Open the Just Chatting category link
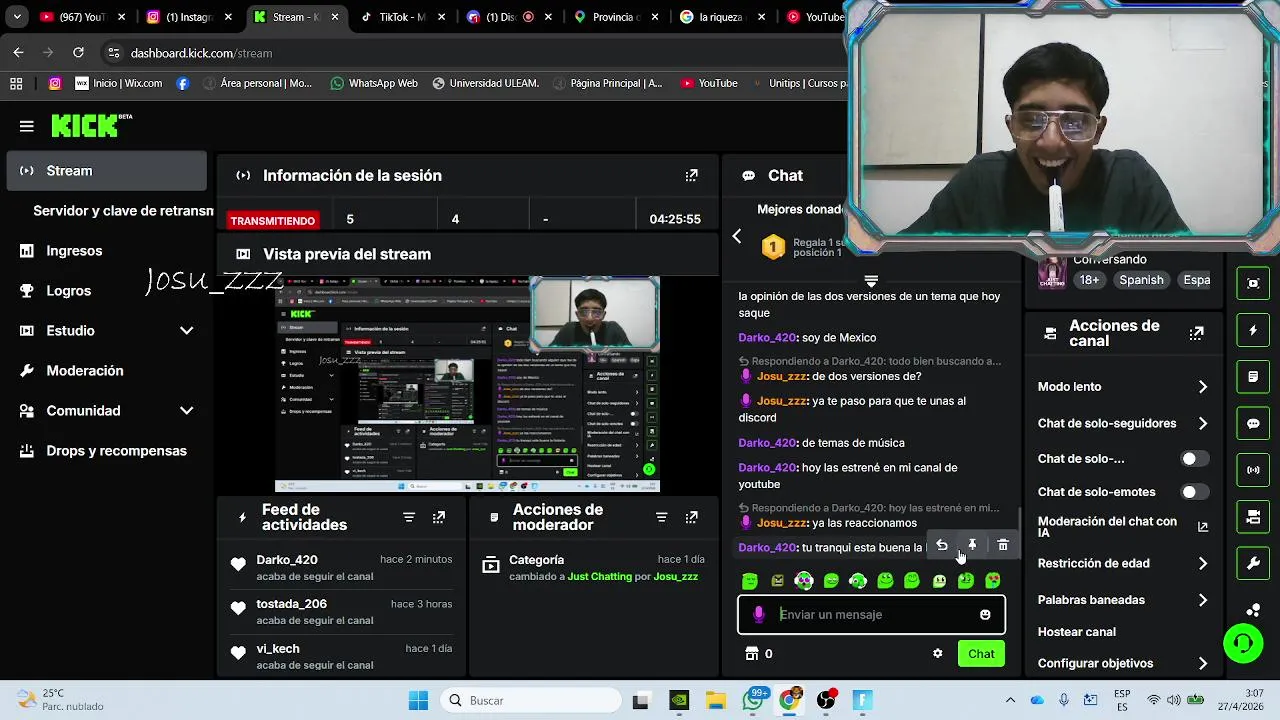This screenshot has height=720, width=1280. click(599, 577)
